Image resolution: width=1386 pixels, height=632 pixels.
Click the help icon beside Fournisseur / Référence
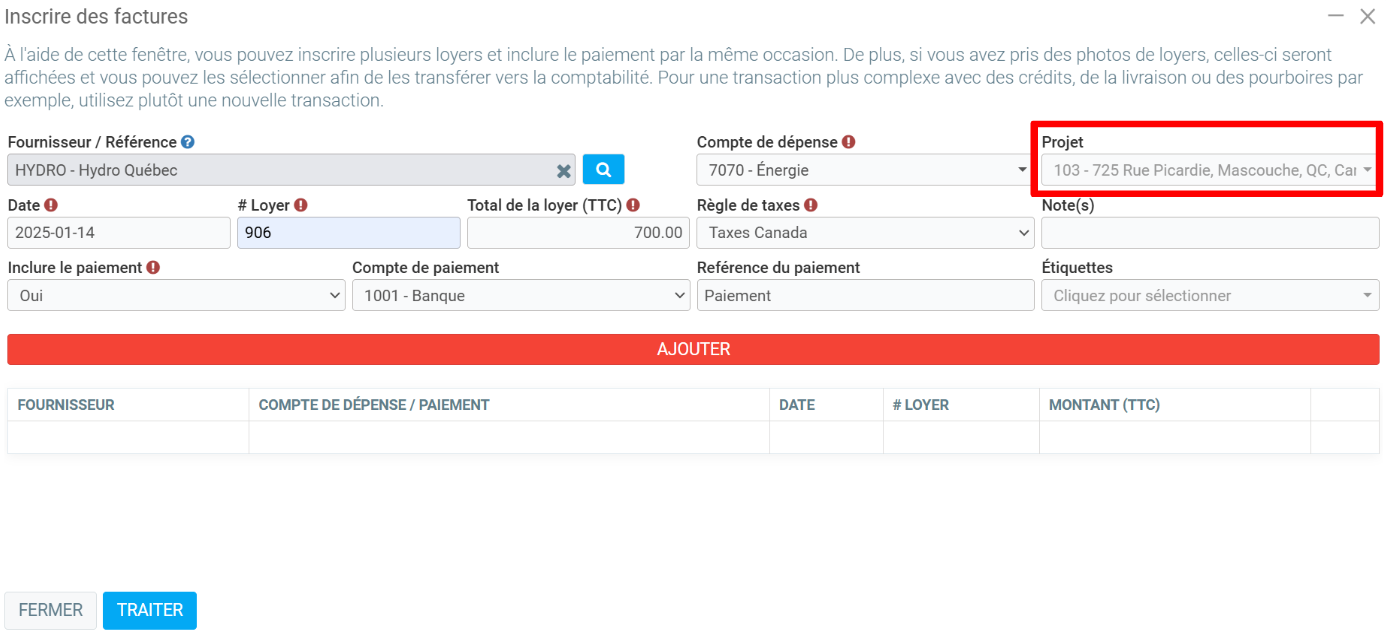click(x=188, y=143)
